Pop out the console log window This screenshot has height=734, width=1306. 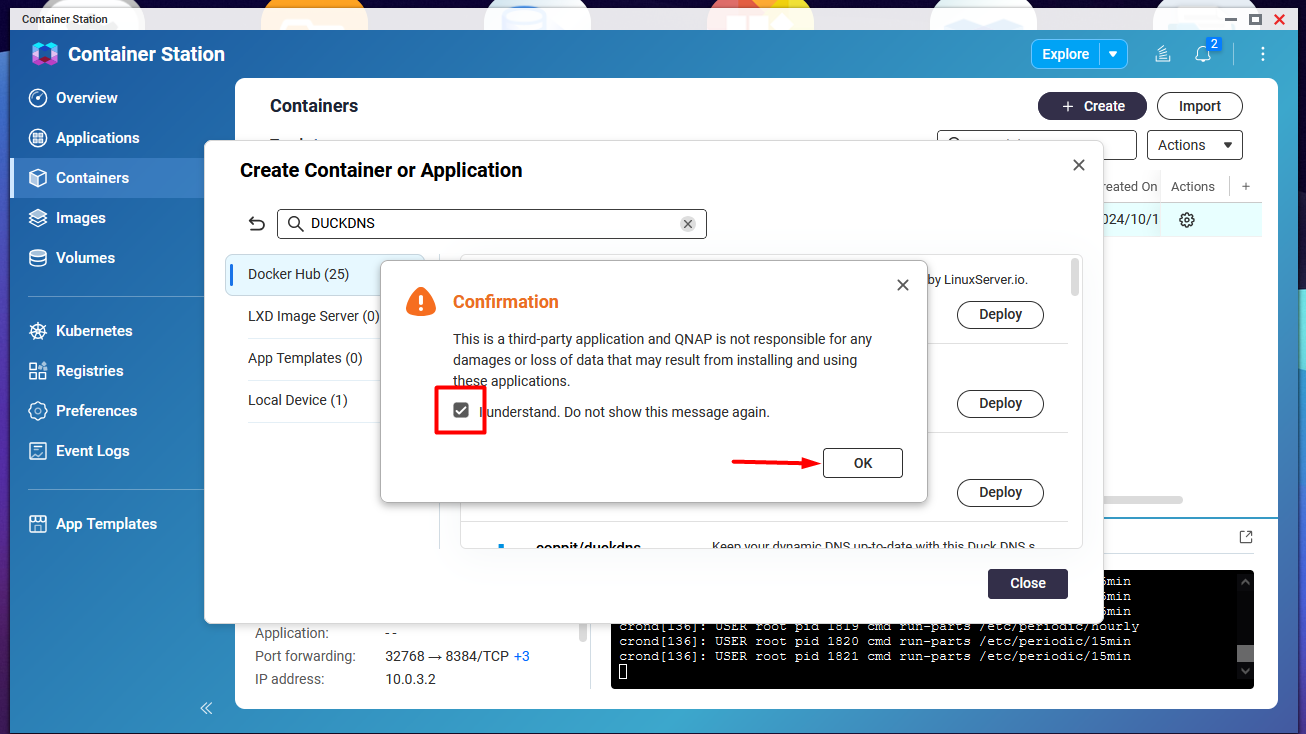click(x=1245, y=537)
